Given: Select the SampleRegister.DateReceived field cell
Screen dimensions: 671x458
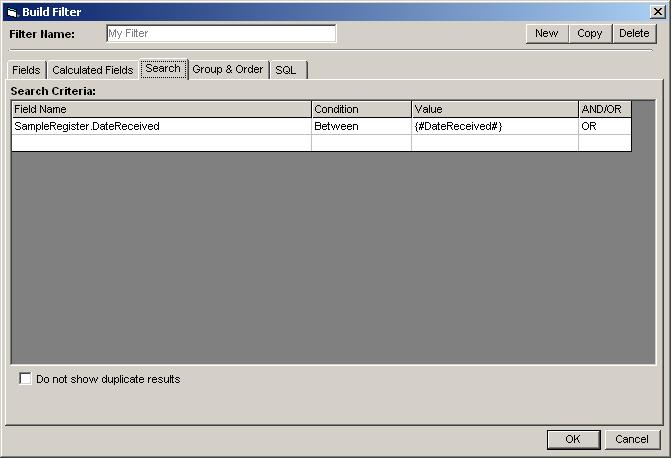Looking at the screenshot, I should coord(160,127).
